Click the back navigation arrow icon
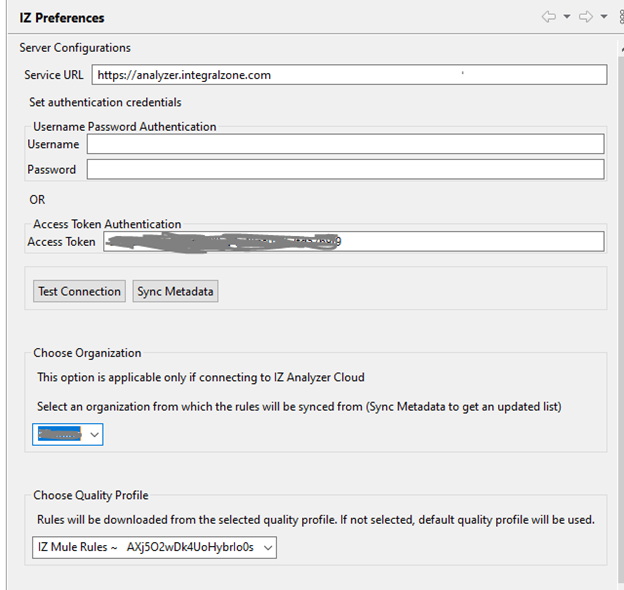624x590 pixels. click(549, 17)
